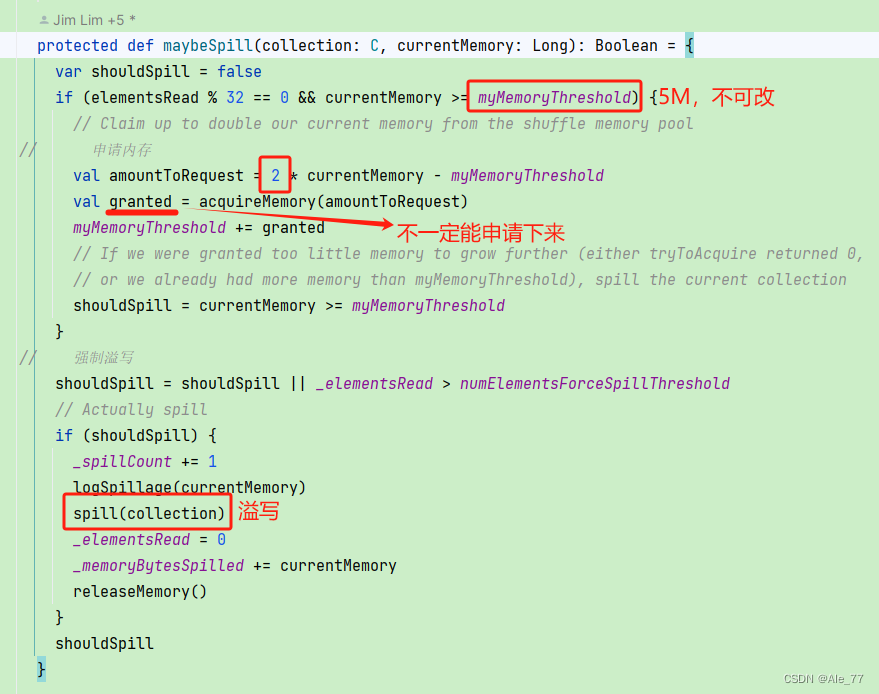Click myMemoryThreshold in shouldSpill = currentMemory >= line
The width and height of the screenshot is (879, 694).
pos(428,306)
